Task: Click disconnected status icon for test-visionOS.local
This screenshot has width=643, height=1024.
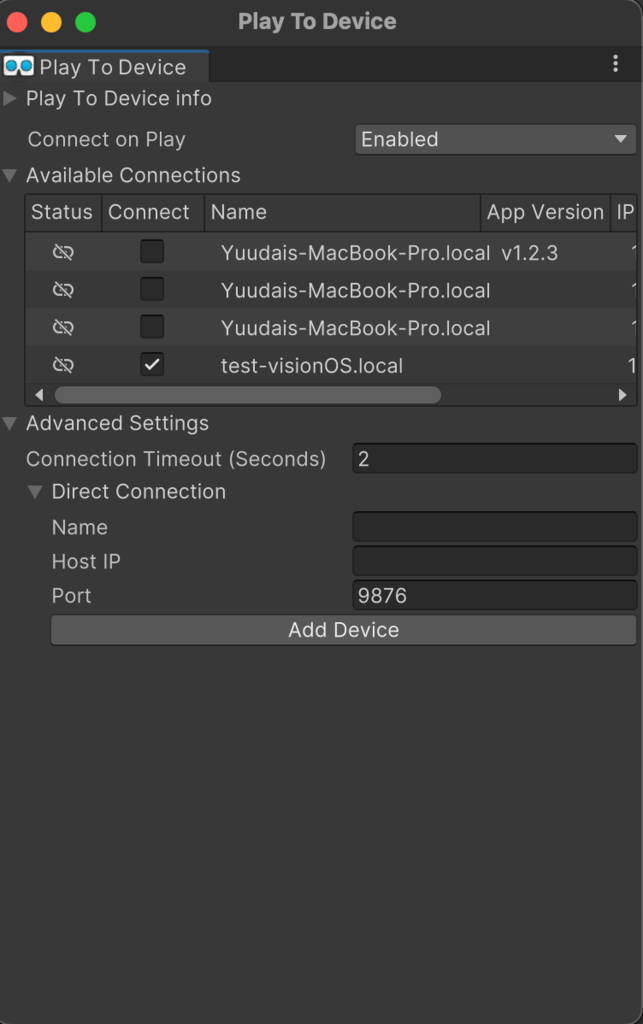Action: click(63, 364)
